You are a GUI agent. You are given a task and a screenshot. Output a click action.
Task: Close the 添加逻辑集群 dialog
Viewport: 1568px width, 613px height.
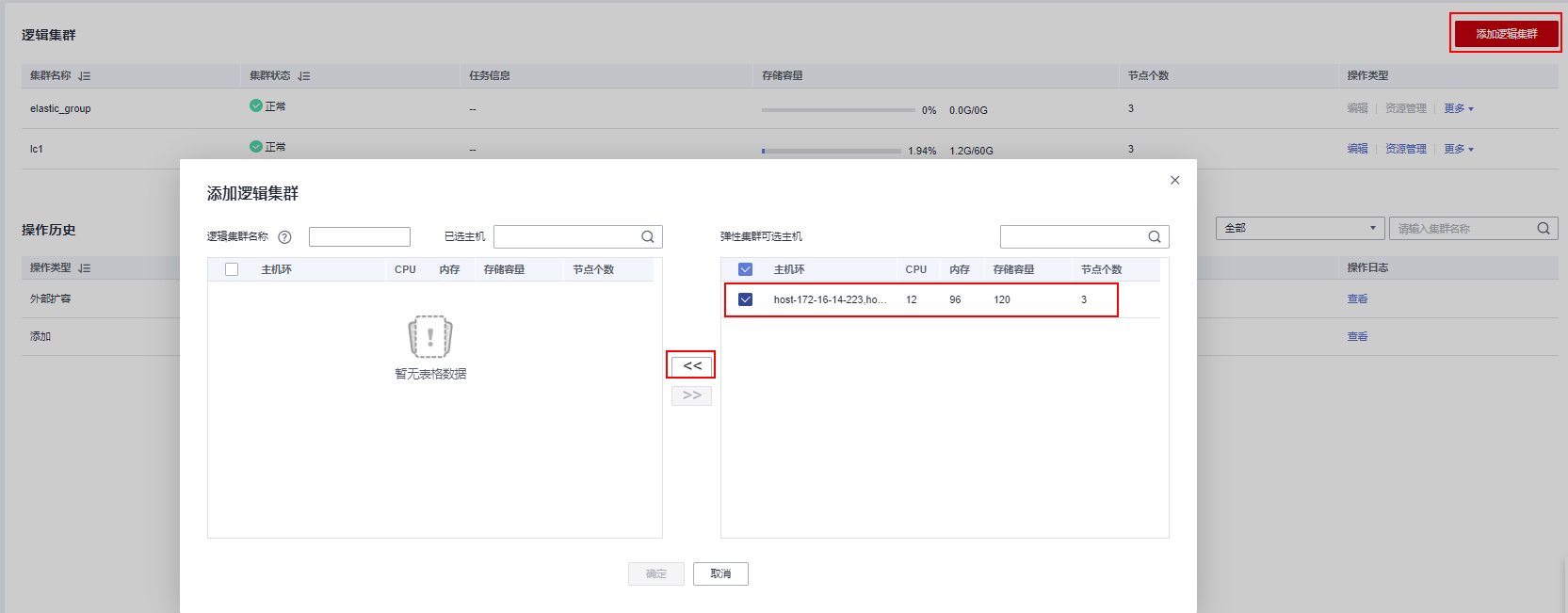click(x=1174, y=180)
